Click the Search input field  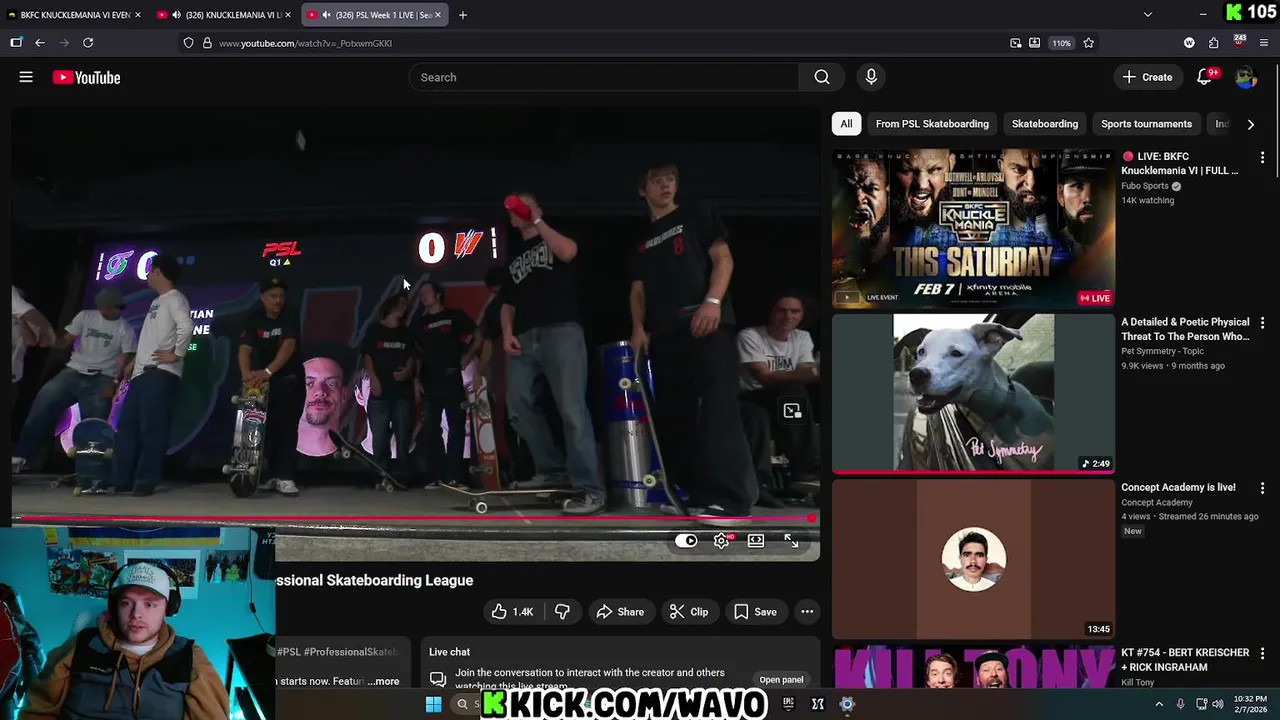(603, 77)
